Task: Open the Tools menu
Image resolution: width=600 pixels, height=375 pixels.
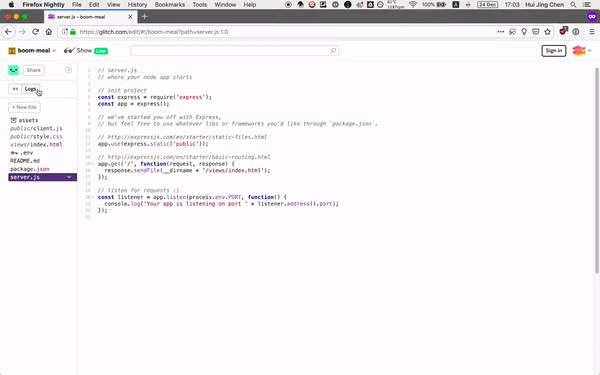Action: pos(199,5)
